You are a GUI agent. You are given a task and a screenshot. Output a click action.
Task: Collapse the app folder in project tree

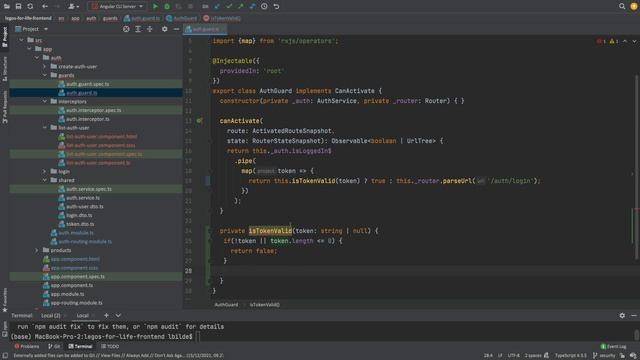click(x=29, y=49)
